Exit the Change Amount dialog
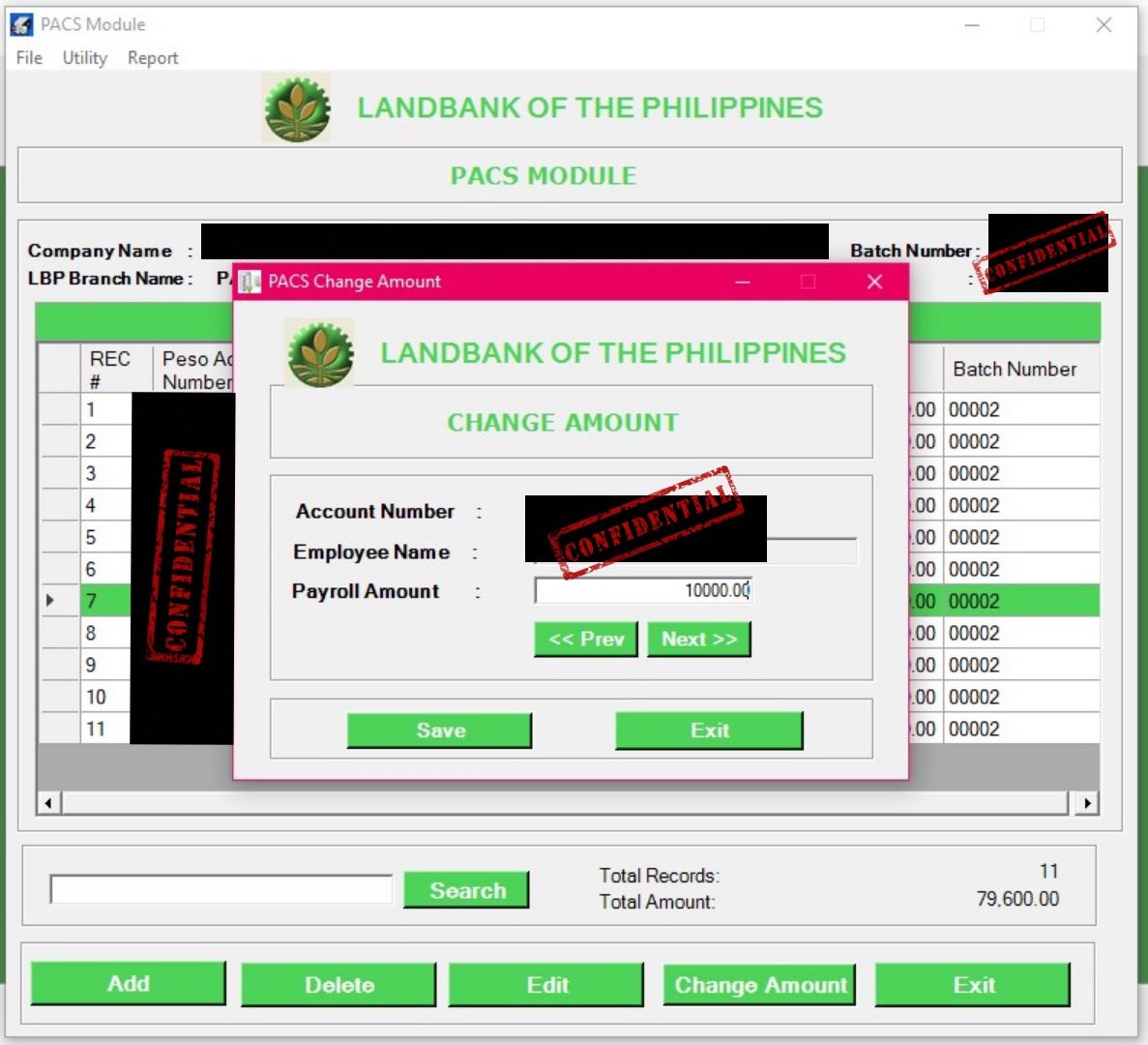 (709, 731)
